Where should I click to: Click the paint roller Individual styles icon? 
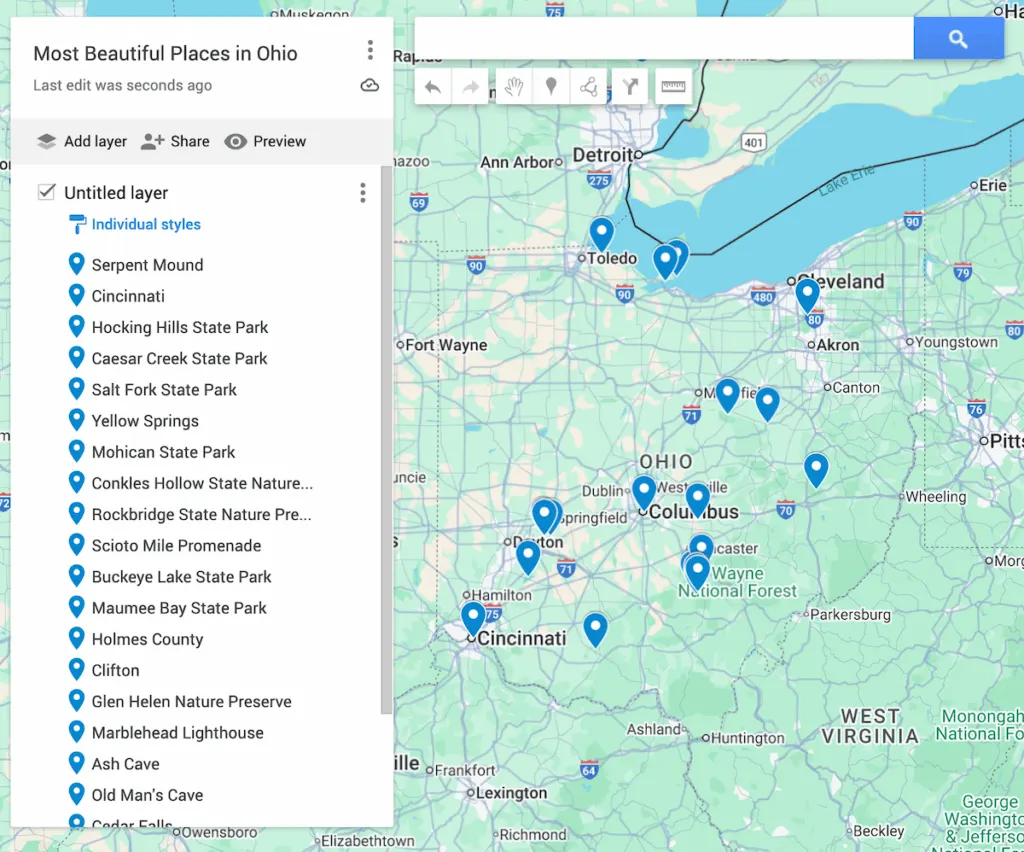tap(77, 225)
